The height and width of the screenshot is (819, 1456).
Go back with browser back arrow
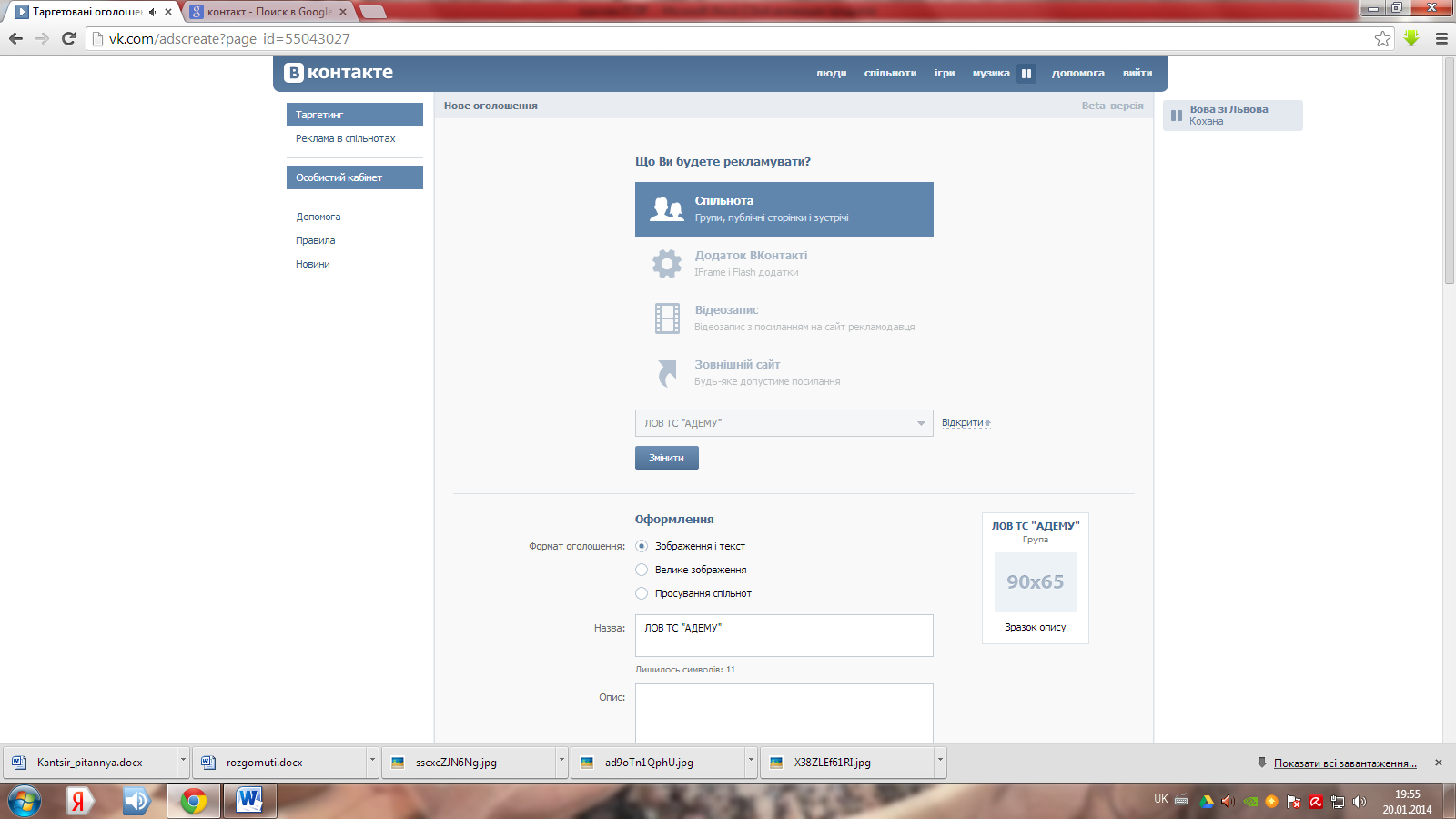[15, 38]
